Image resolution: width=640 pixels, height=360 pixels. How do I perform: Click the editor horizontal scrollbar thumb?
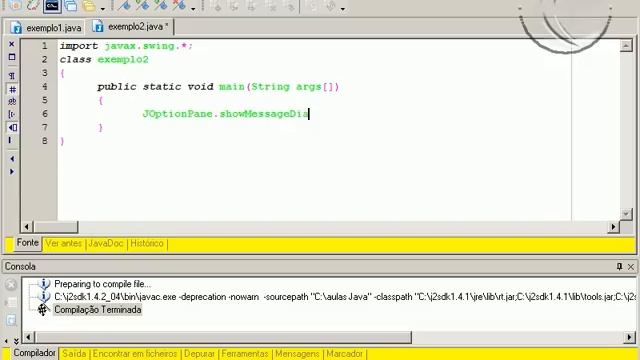[56, 227]
